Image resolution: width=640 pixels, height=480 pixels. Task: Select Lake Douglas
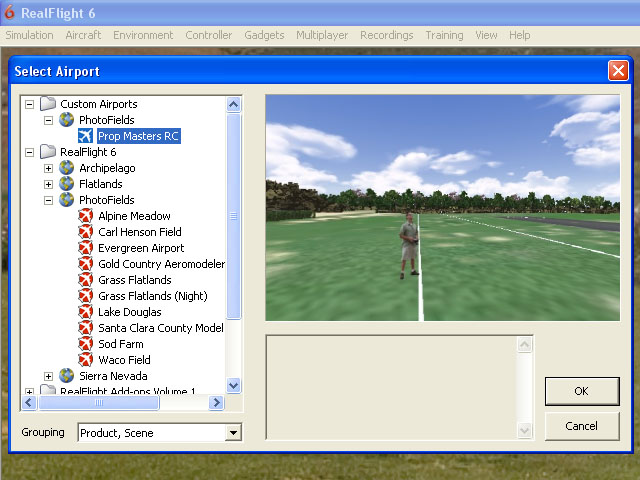point(130,312)
